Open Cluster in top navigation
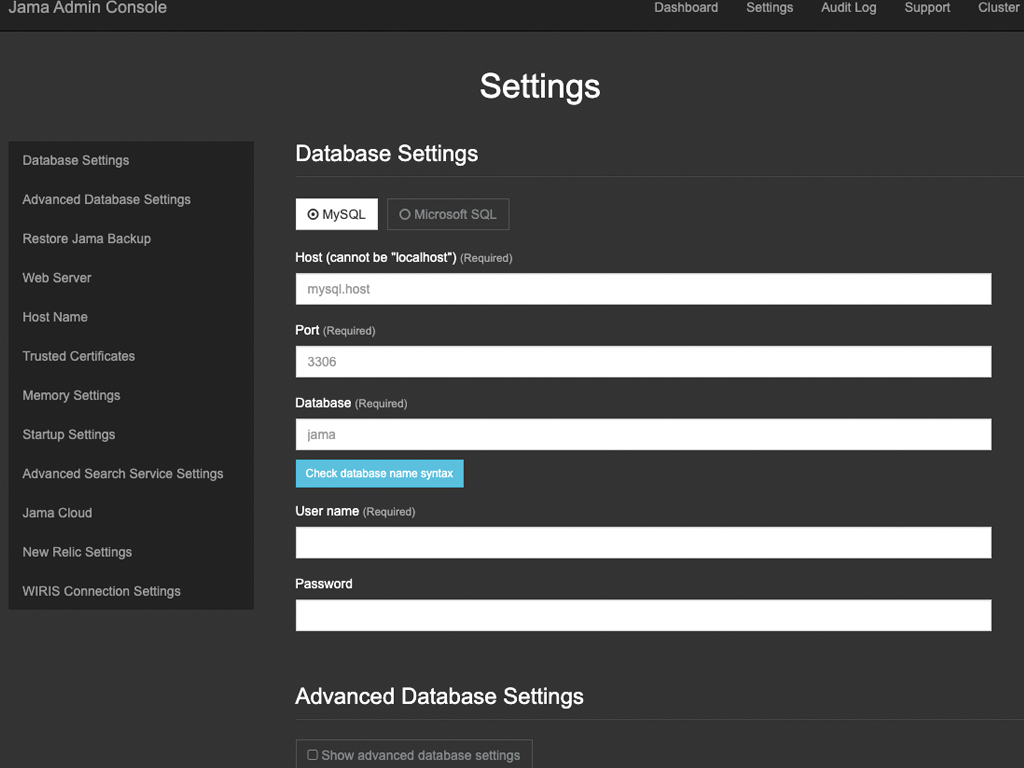1024x768 pixels. pos(999,8)
